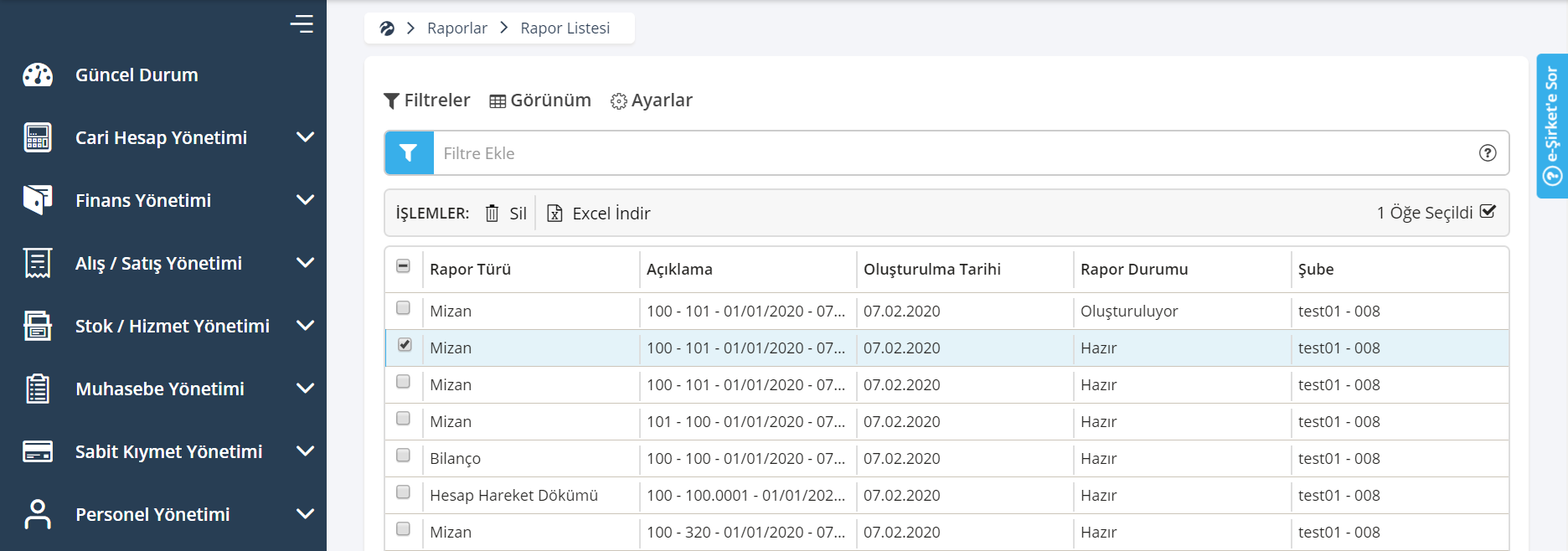Check the Oluşturuluyor Mizan row checkbox
This screenshot has height=551, width=1568.
click(x=403, y=308)
